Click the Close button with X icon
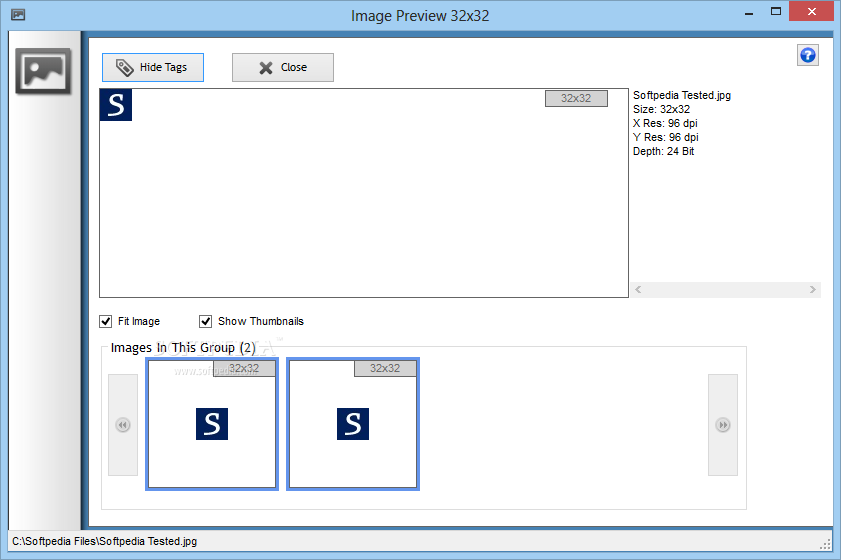The width and height of the screenshot is (841, 560). (x=283, y=67)
